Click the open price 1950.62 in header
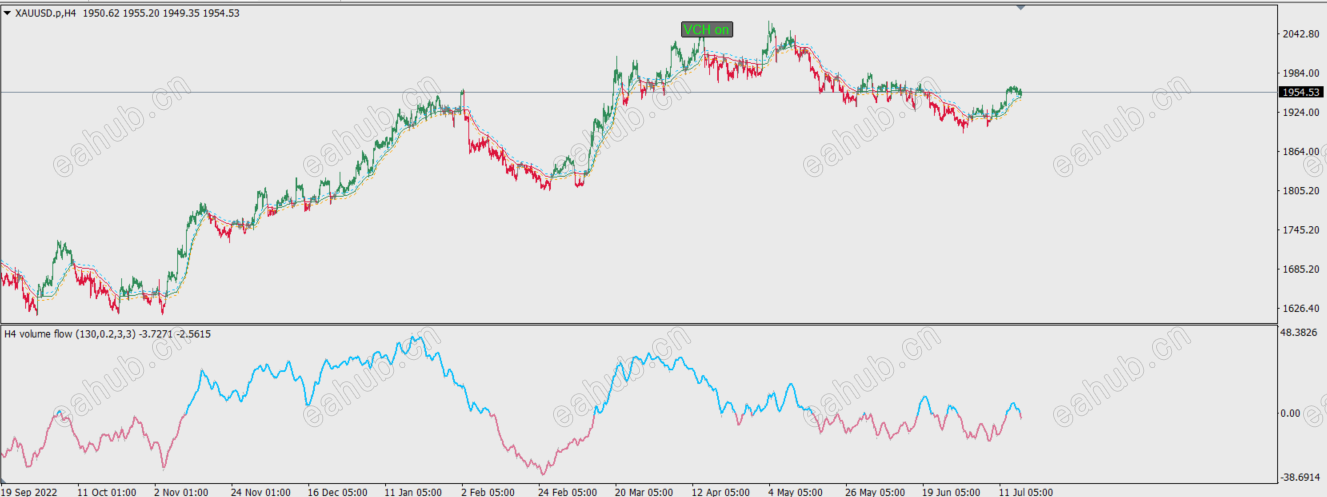Viewport: 1327px width, 497px height. pyautogui.click(x=99, y=13)
